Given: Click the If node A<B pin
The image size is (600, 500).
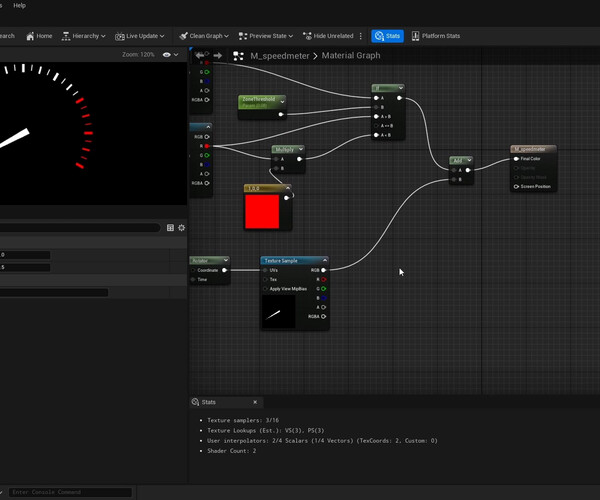Looking at the screenshot, I should tap(376, 135).
